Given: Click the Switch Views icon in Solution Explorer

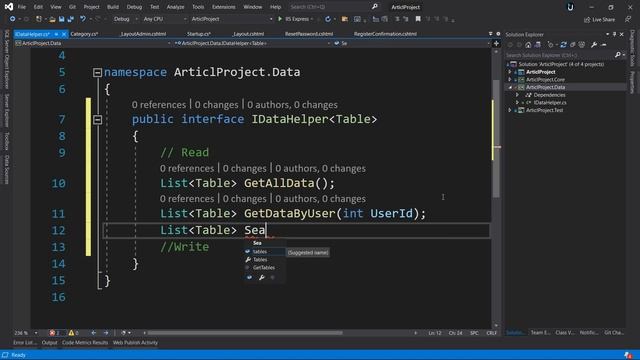Looking at the screenshot, I should click(x=538, y=45).
